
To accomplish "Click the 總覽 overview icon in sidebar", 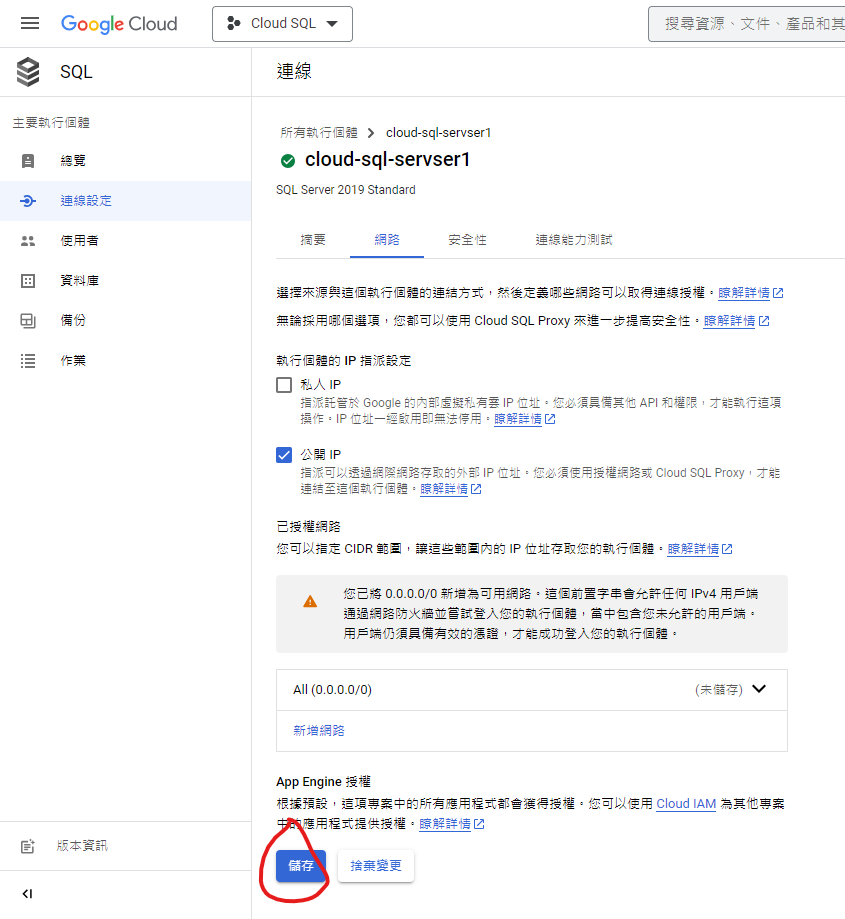I will pos(28,161).
